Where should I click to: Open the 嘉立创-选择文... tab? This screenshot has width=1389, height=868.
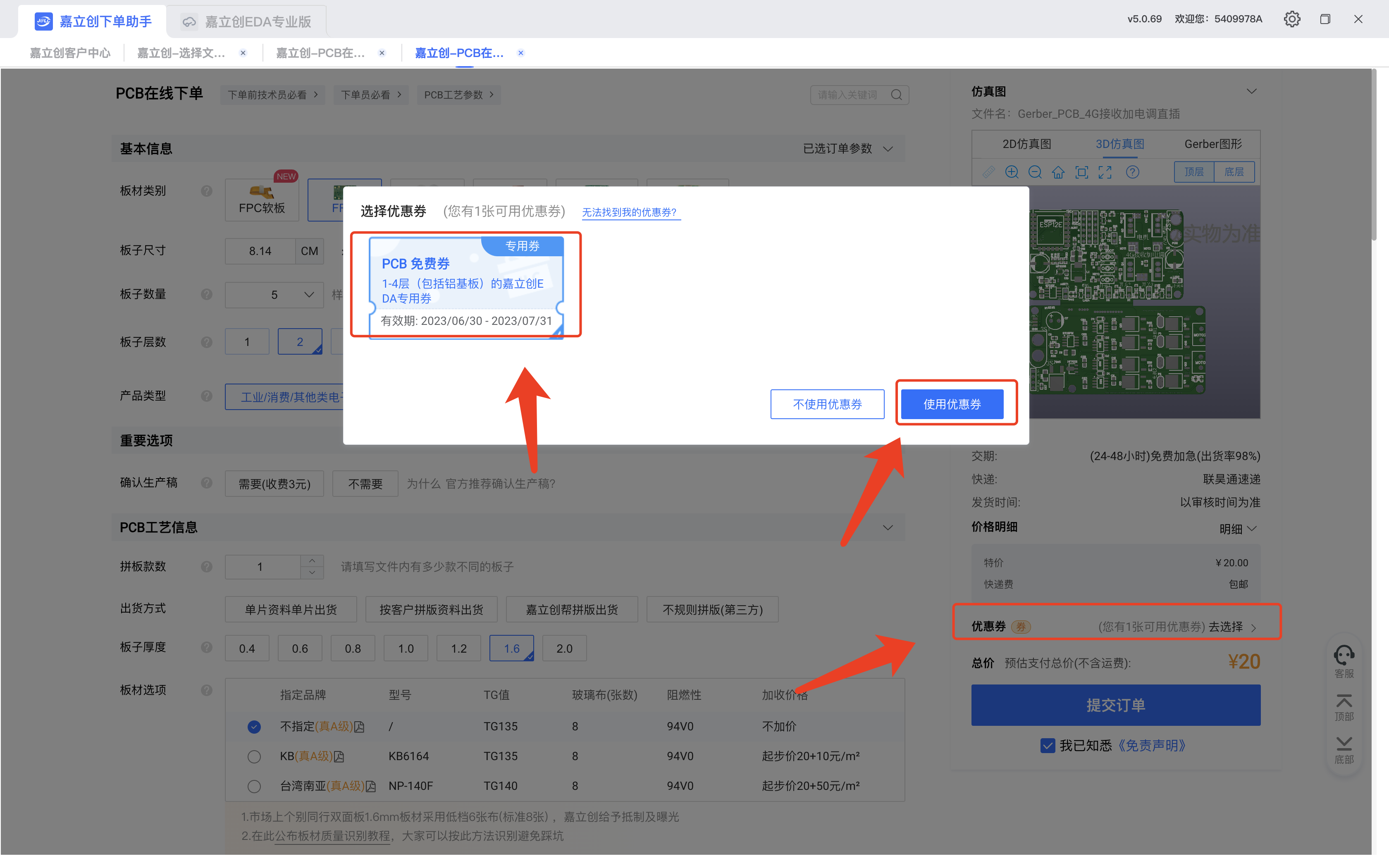point(181,53)
